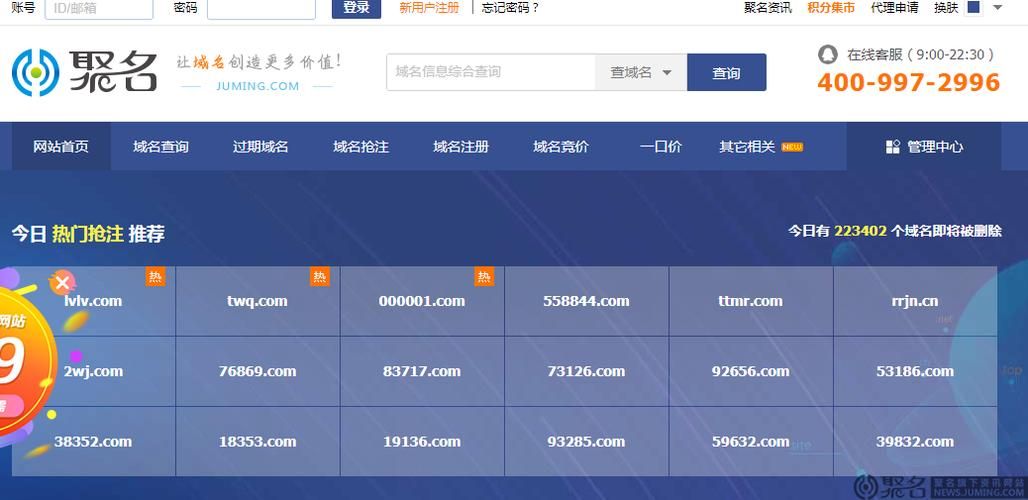The height and width of the screenshot is (500, 1028).
Task: Open 管理中心 management center
Action: click(924, 147)
